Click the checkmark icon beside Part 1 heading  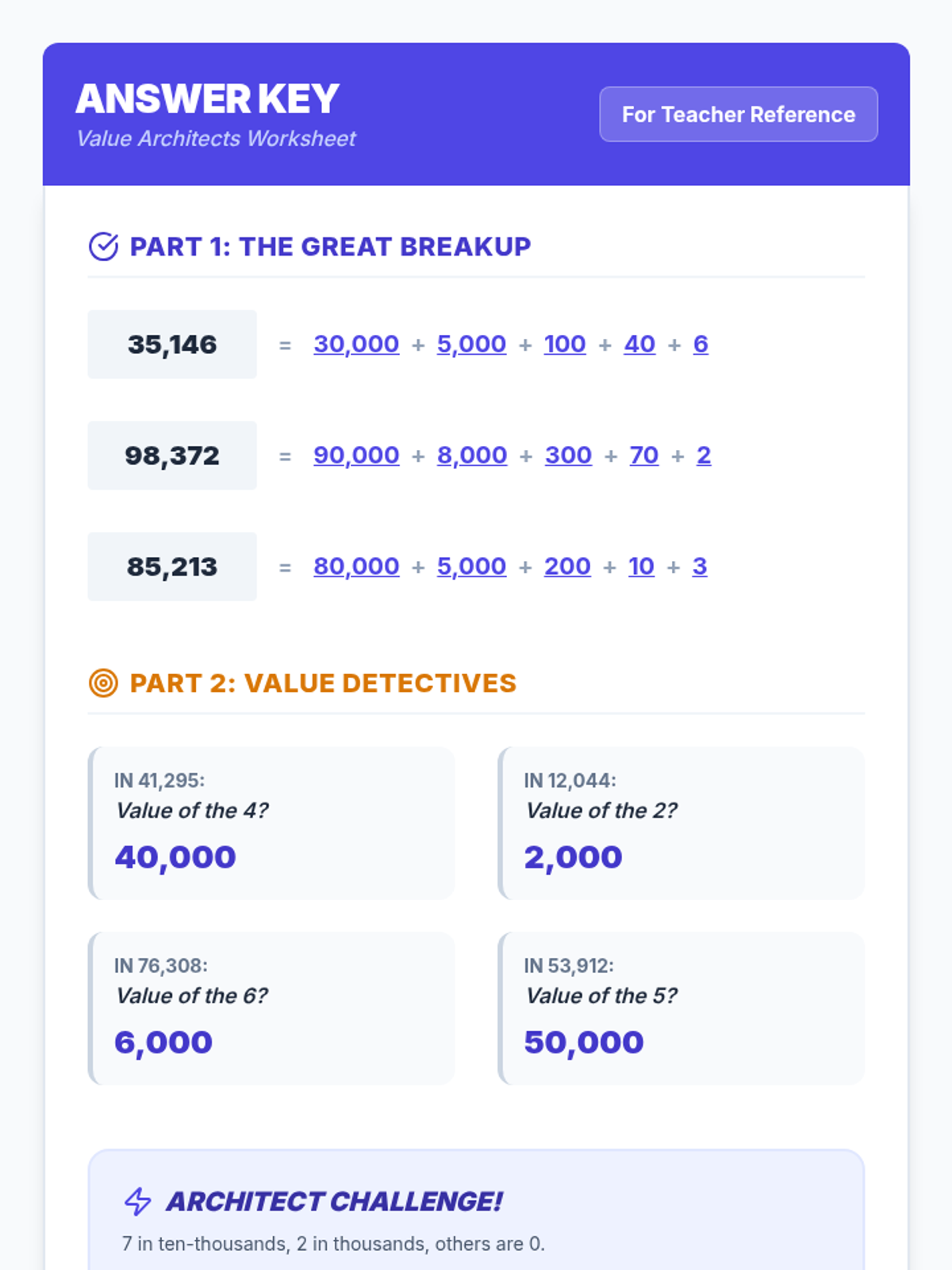pos(103,247)
